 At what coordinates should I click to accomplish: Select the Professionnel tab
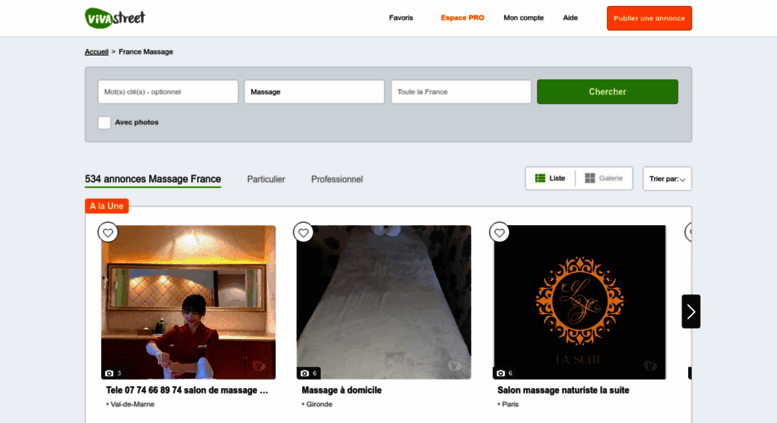pyautogui.click(x=337, y=179)
